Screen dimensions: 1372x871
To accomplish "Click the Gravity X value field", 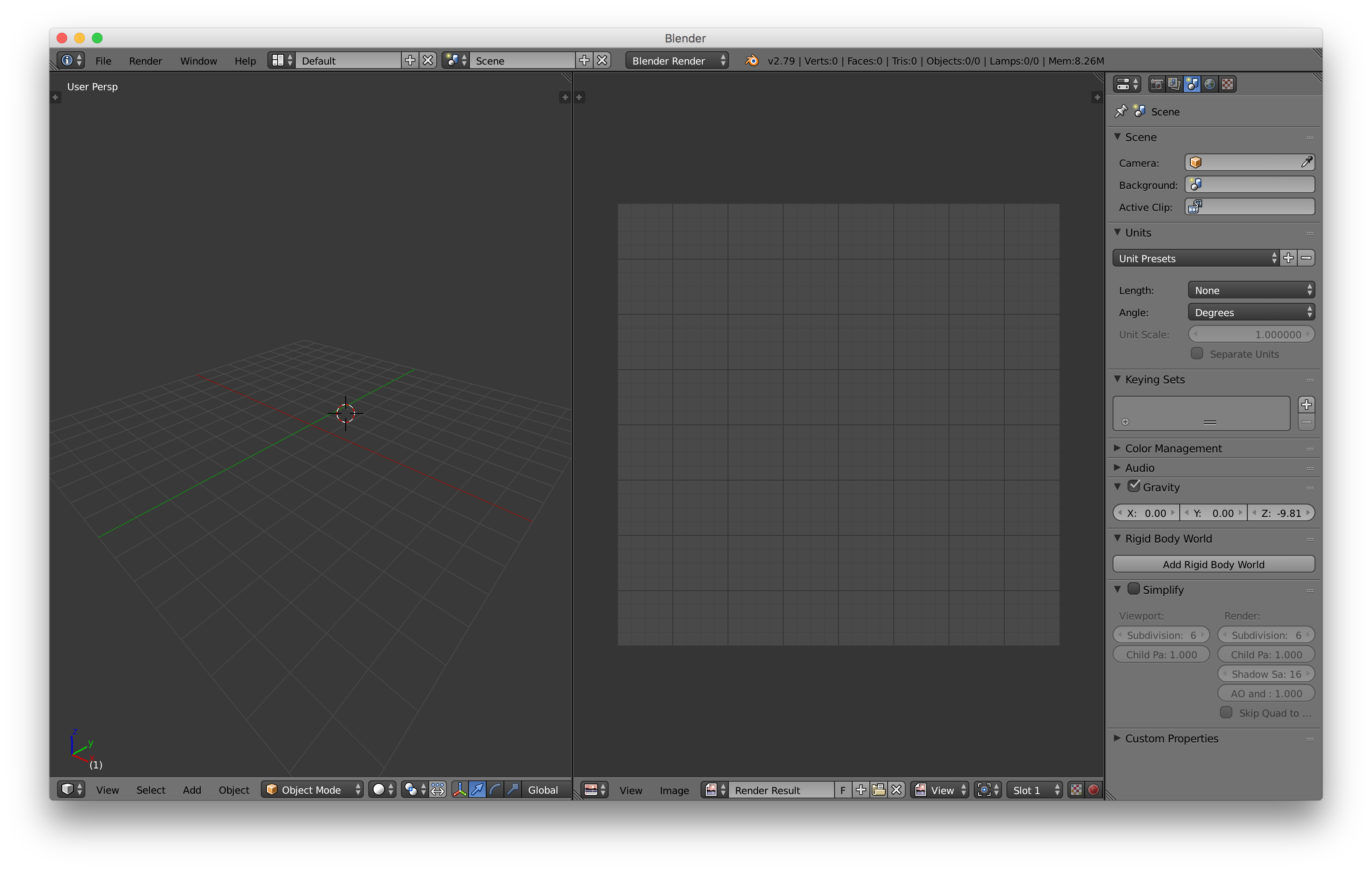I will coord(1147,512).
